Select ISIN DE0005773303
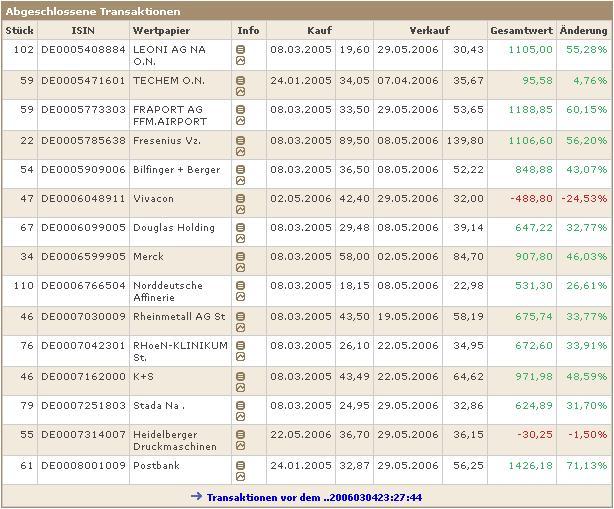This screenshot has width=614, height=509. click(x=83, y=110)
